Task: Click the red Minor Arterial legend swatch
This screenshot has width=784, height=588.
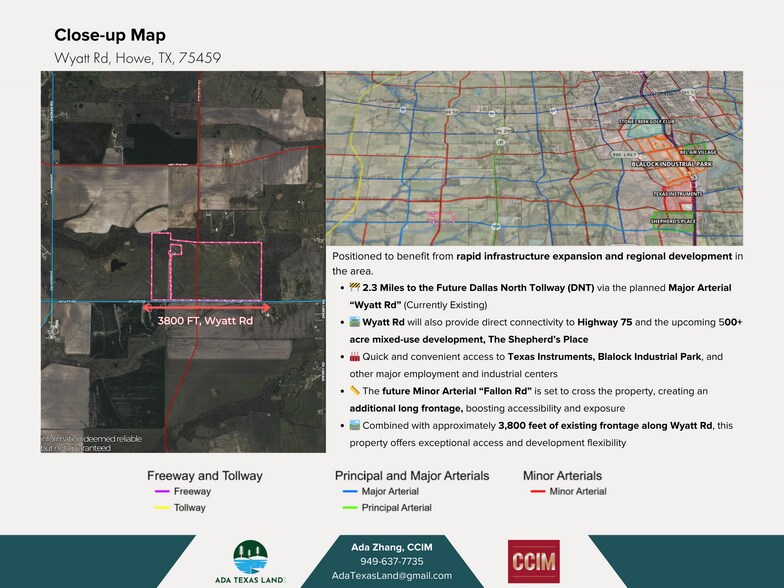Action: [538, 492]
